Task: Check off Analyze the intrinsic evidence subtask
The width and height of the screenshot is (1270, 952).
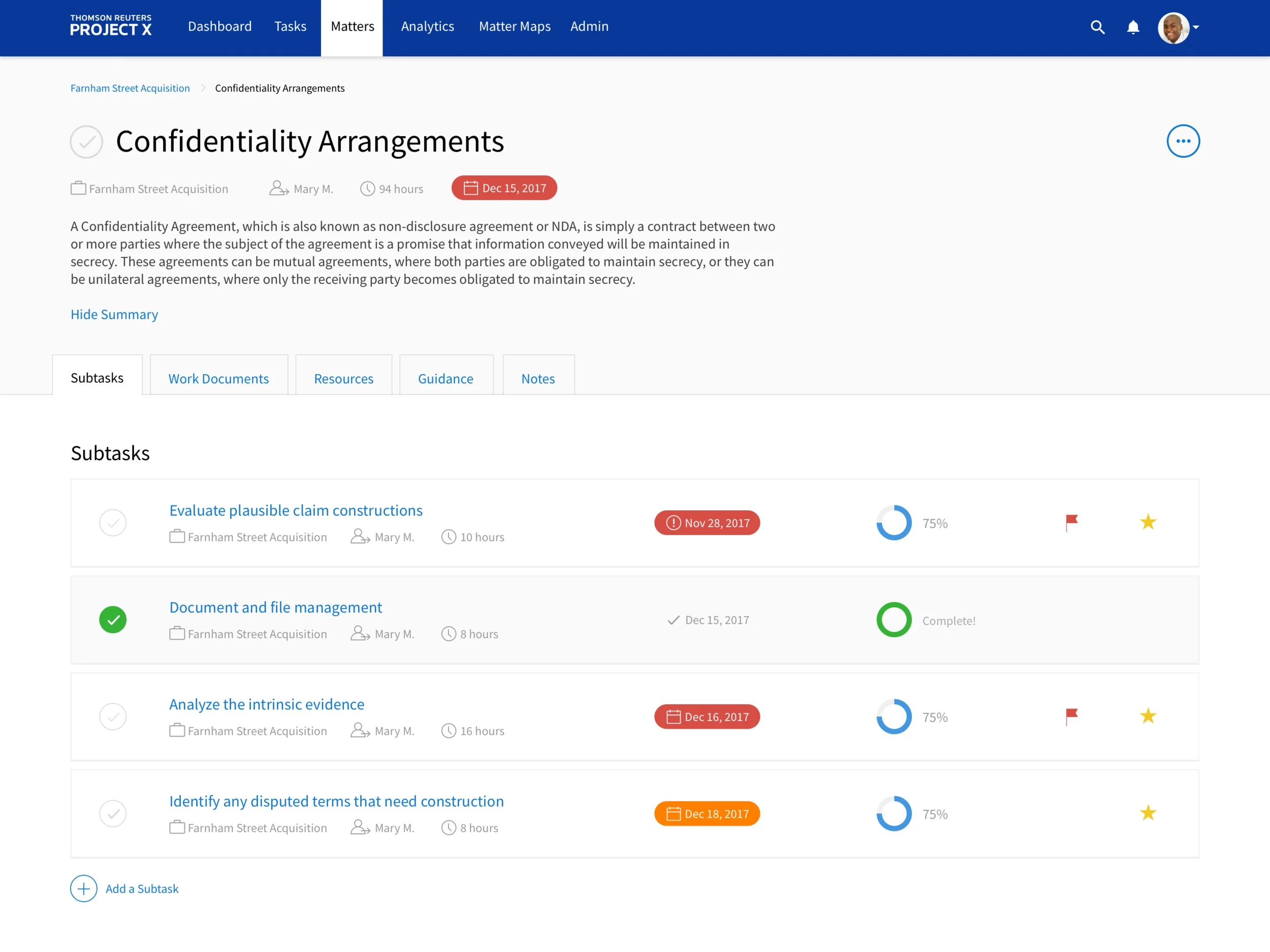Action: pyautogui.click(x=113, y=717)
